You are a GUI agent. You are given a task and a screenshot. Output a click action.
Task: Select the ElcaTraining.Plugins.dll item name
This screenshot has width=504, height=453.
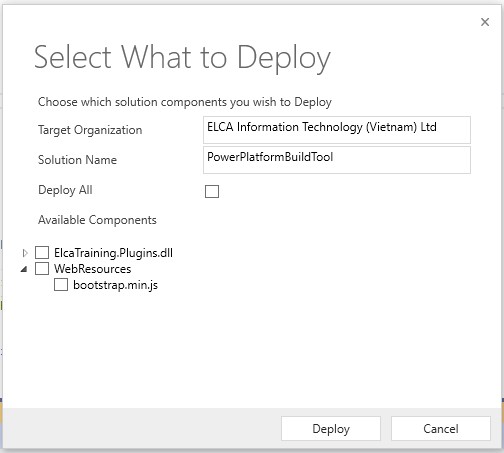[113, 253]
